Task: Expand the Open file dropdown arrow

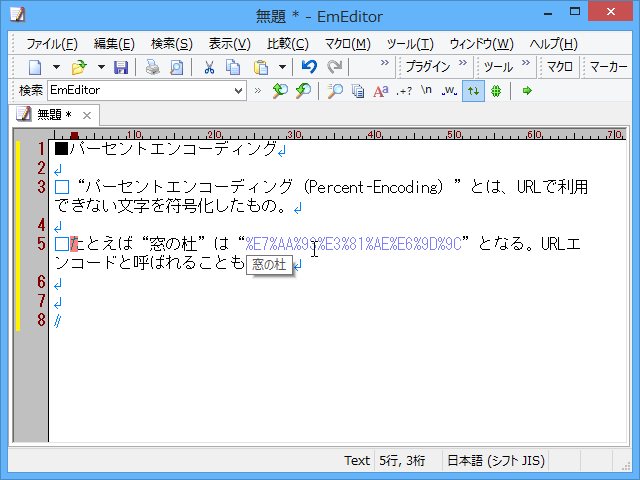Action: (101, 67)
